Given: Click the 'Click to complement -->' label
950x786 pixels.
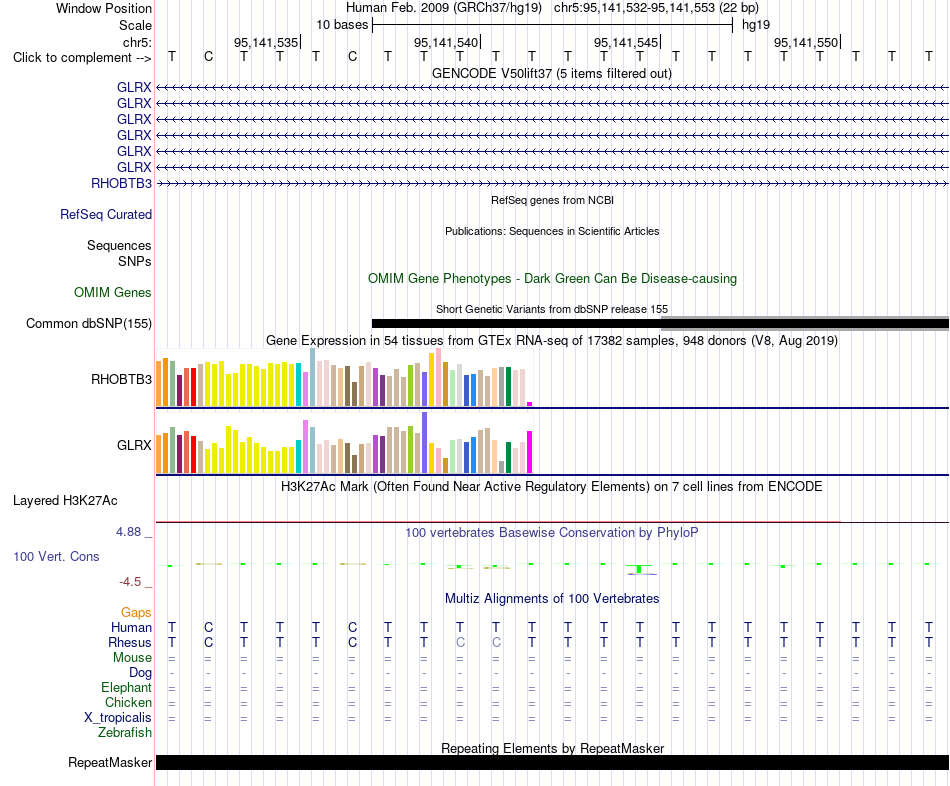Looking at the screenshot, I should 82,58.
